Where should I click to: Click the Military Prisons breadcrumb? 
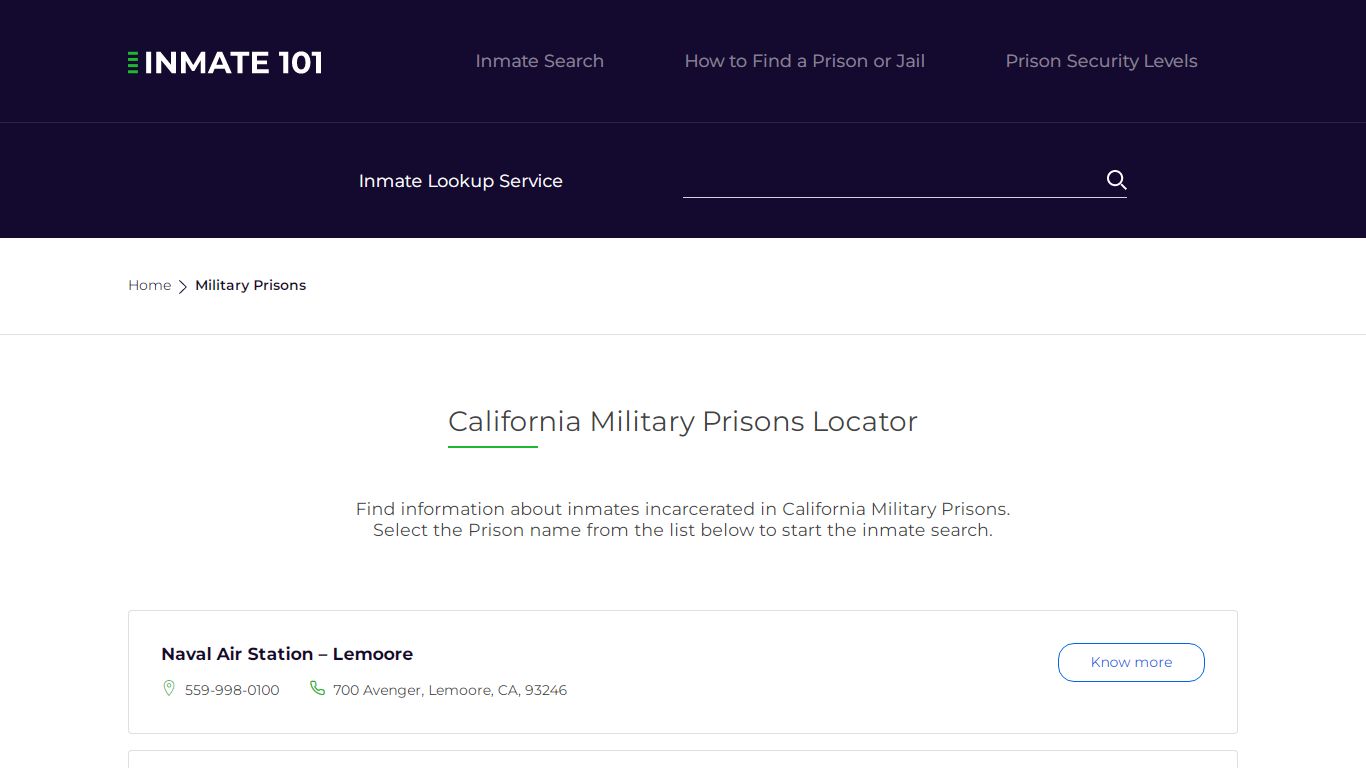tap(250, 285)
